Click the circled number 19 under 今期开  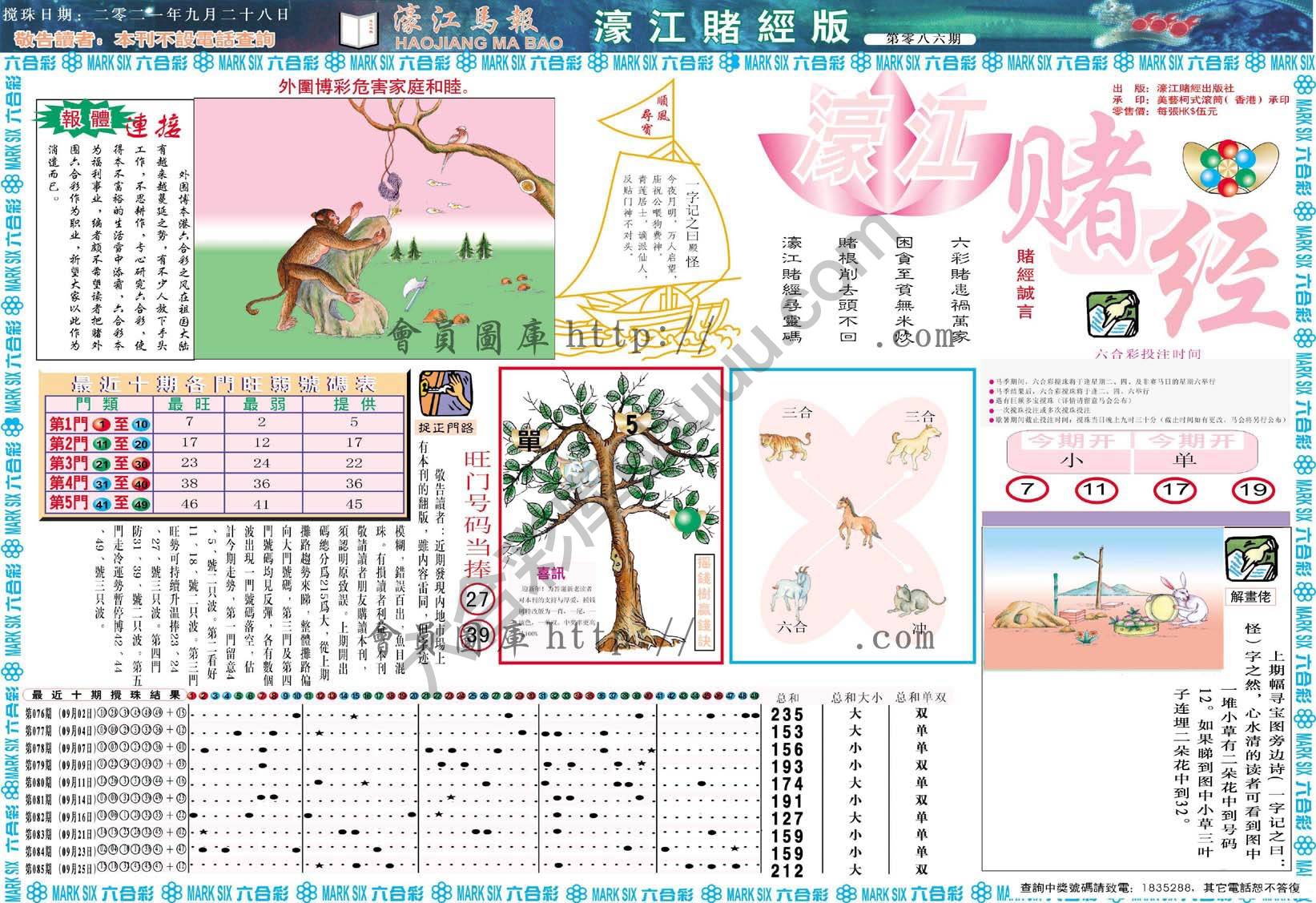point(1252,489)
